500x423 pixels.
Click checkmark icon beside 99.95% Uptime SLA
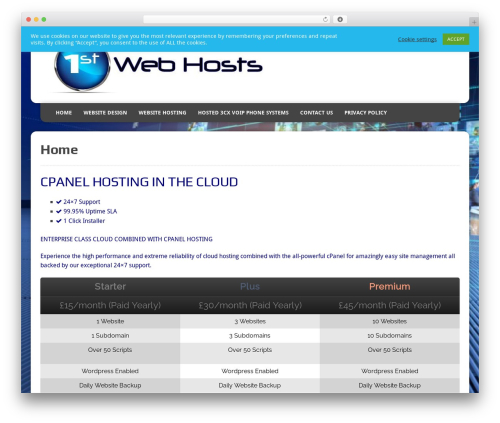click(59, 211)
